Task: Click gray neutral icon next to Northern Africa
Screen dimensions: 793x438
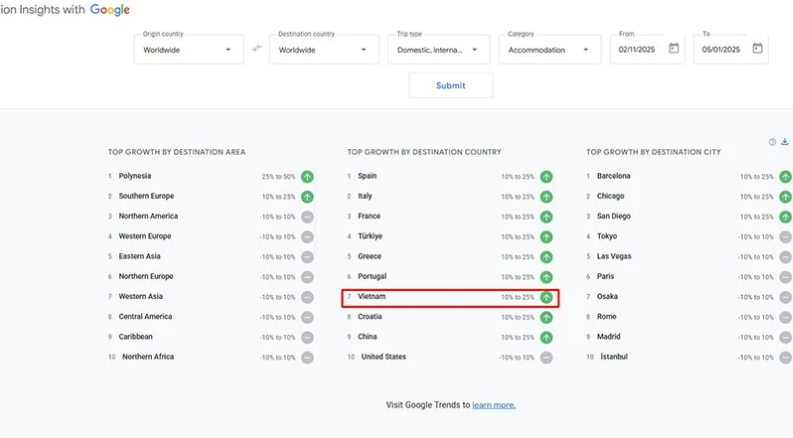Action: [x=307, y=357]
